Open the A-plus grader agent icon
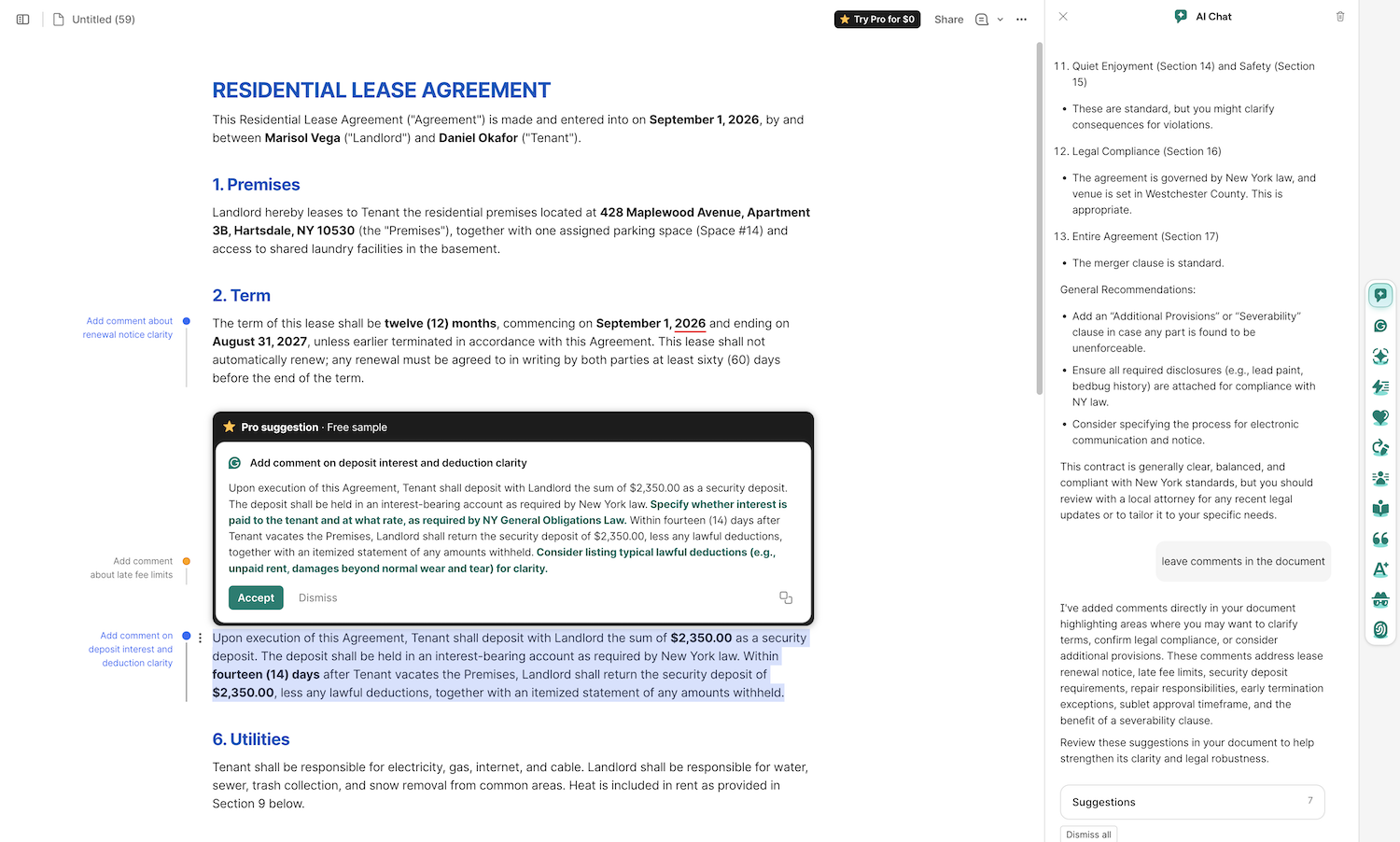 [1380, 569]
